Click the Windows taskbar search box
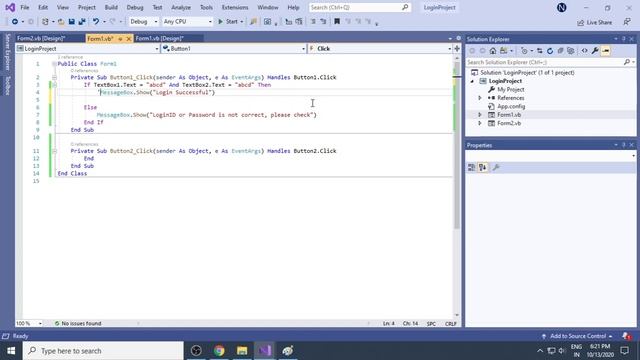The width and height of the screenshot is (640, 360). click(103, 351)
